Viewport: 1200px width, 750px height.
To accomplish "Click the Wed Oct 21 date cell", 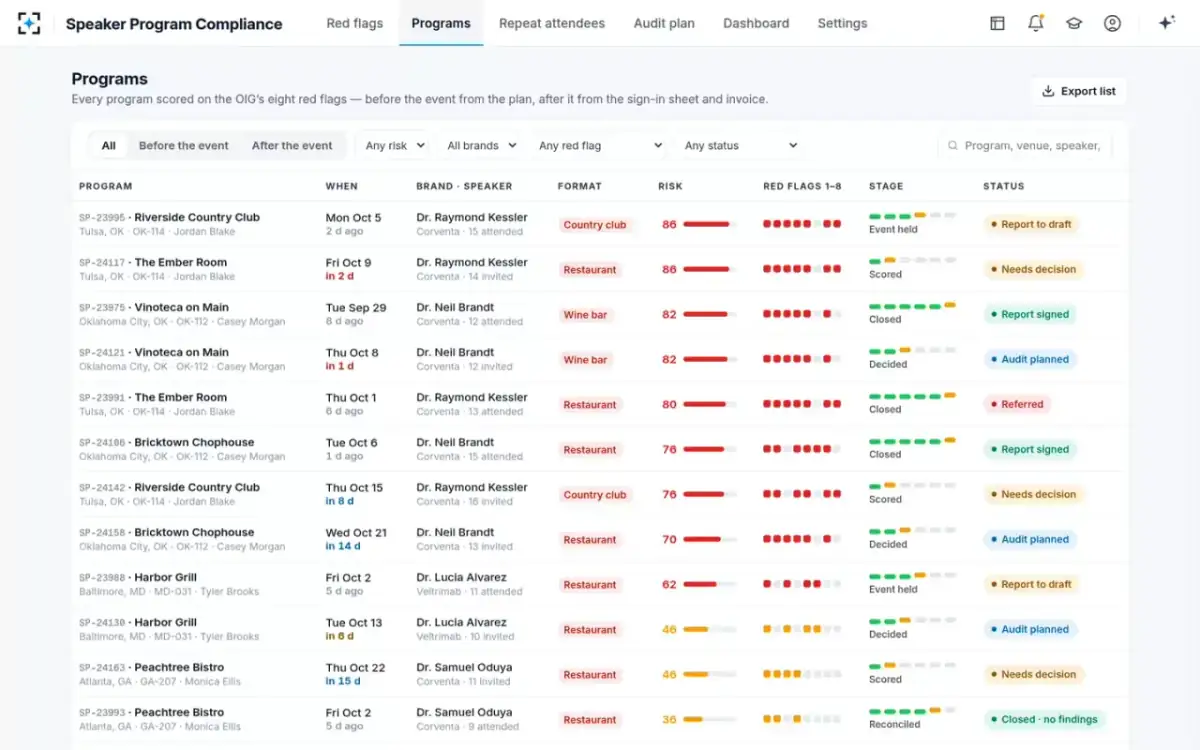I will 356,539.
